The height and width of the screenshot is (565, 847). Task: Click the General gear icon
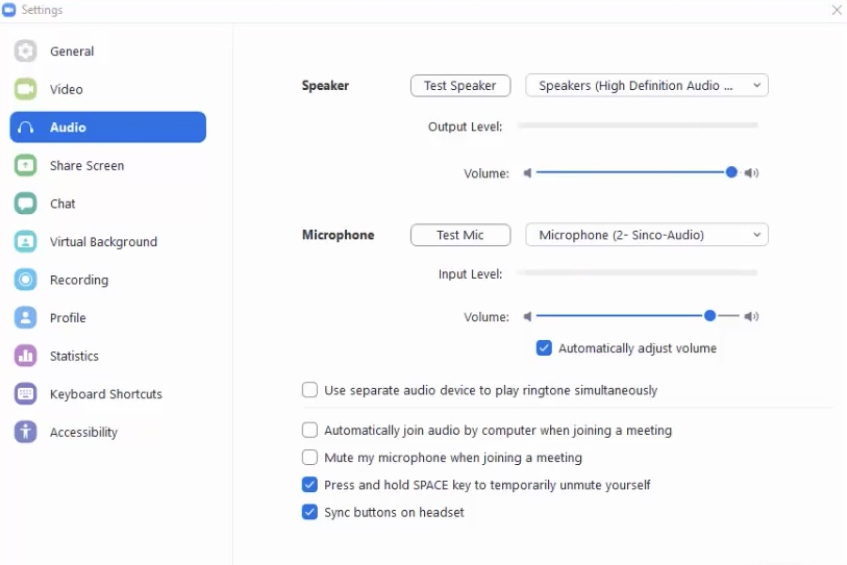click(26, 51)
